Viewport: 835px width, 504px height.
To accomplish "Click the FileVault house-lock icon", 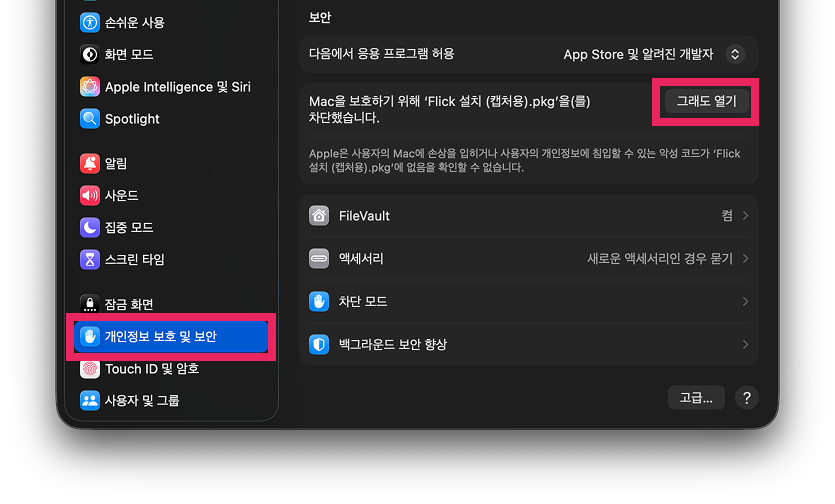I will tap(319, 216).
